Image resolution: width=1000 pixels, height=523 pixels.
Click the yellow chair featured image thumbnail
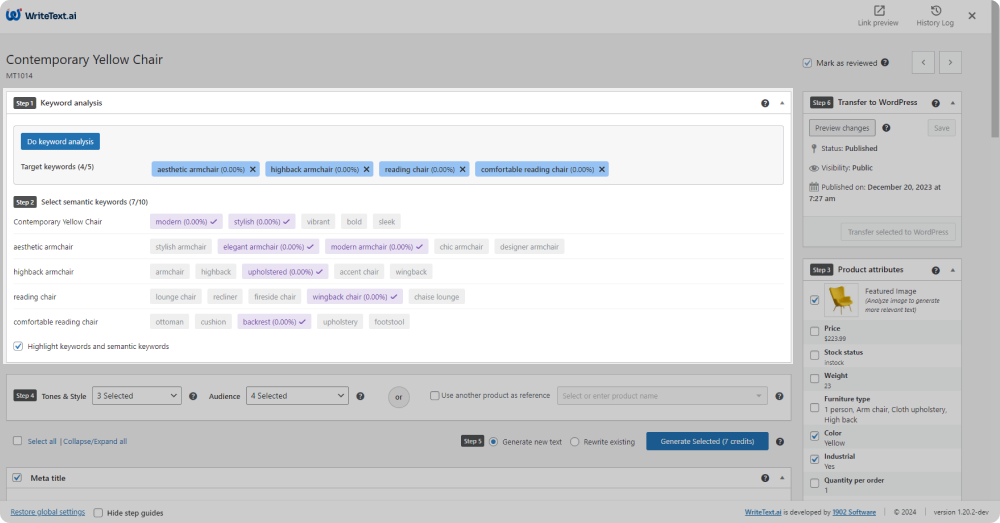pos(841,300)
